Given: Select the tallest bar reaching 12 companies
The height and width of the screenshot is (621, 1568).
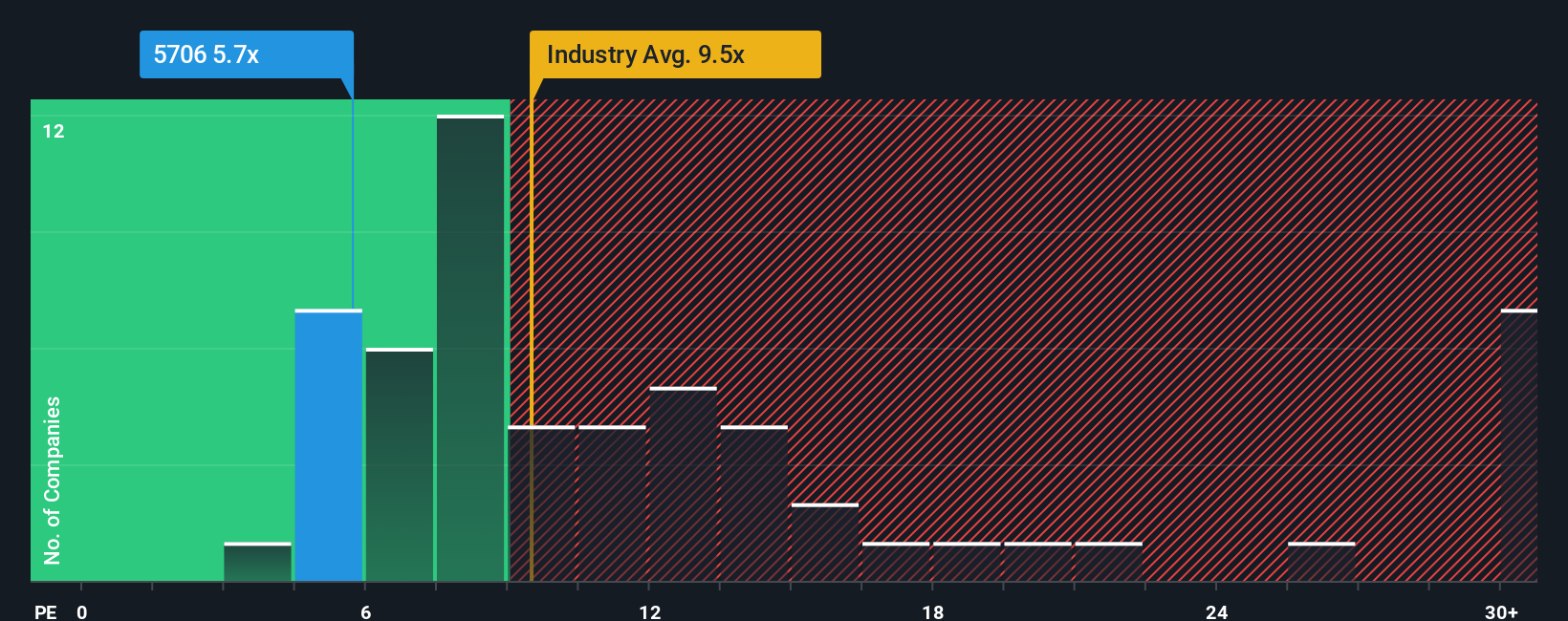Looking at the screenshot, I should 470,348.
